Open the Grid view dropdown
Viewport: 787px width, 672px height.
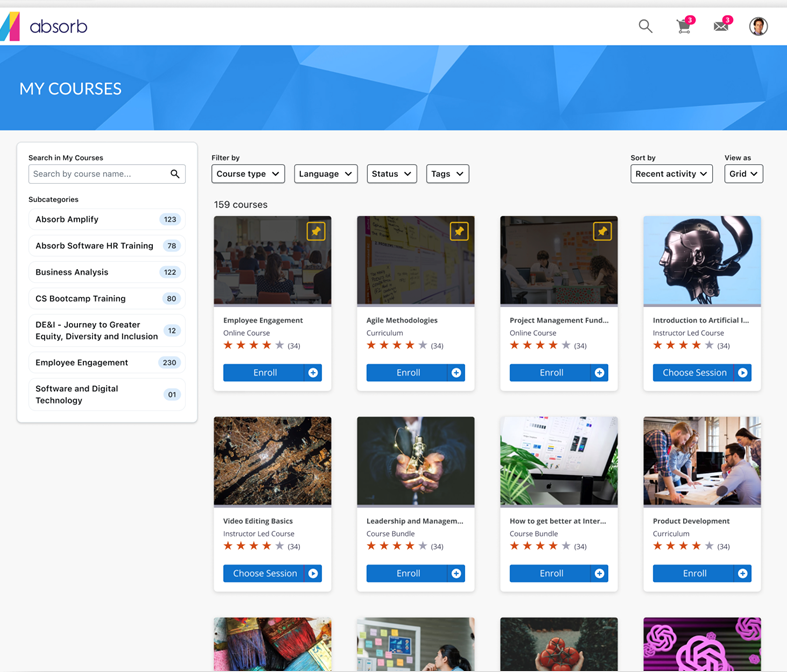[743, 174]
